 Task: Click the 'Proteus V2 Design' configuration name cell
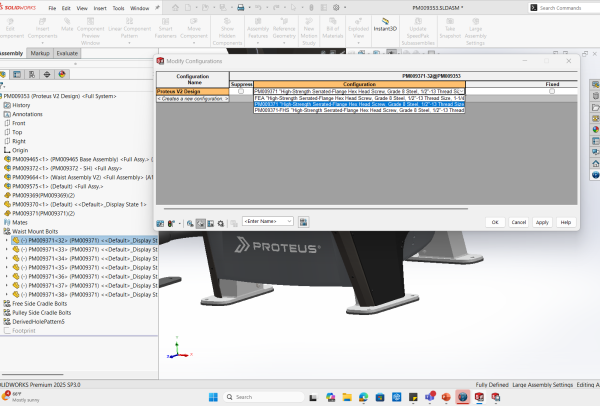click(x=193, y=91)
